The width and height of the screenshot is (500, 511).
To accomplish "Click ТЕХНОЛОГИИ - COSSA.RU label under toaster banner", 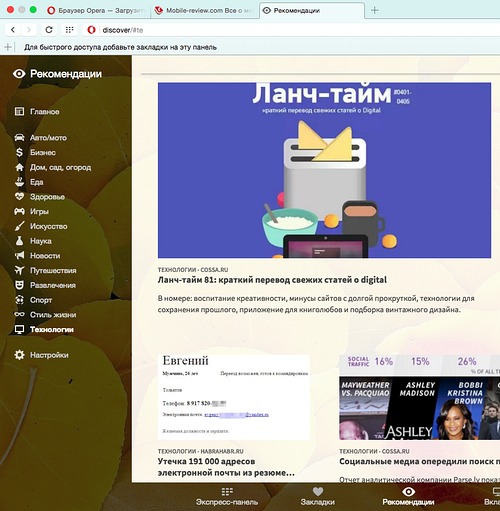I will (193, 269).
